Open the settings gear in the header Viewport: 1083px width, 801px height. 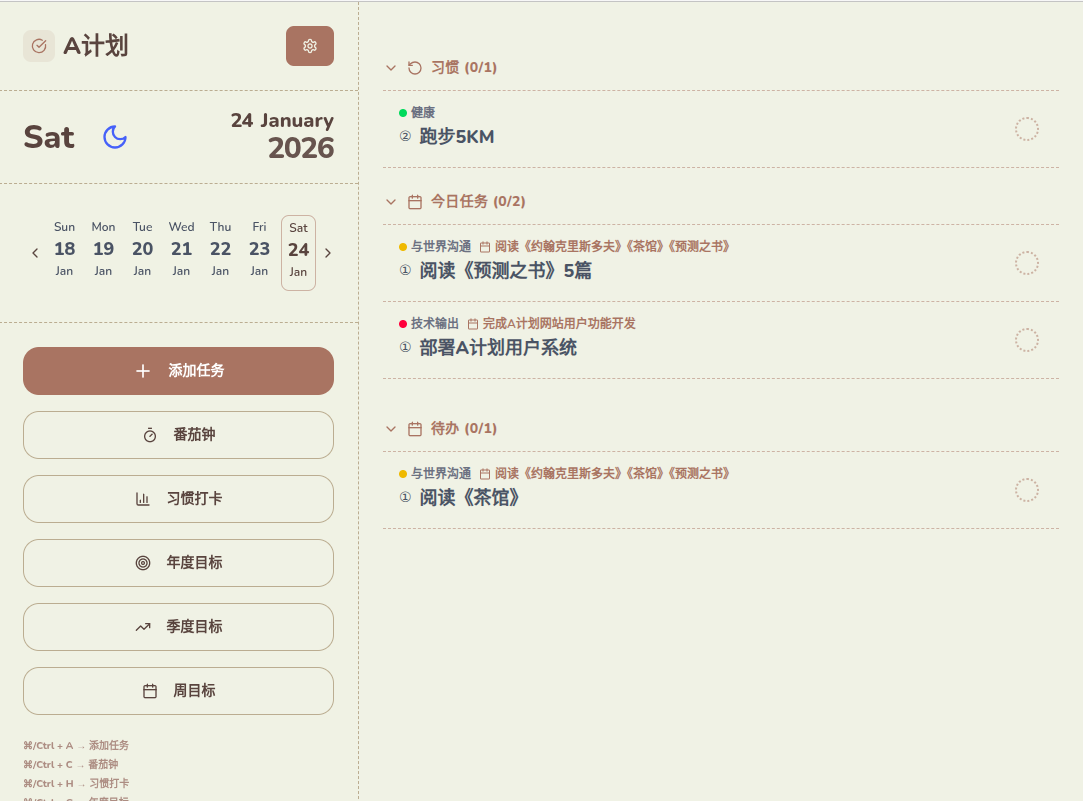click(x=309, y=45)
